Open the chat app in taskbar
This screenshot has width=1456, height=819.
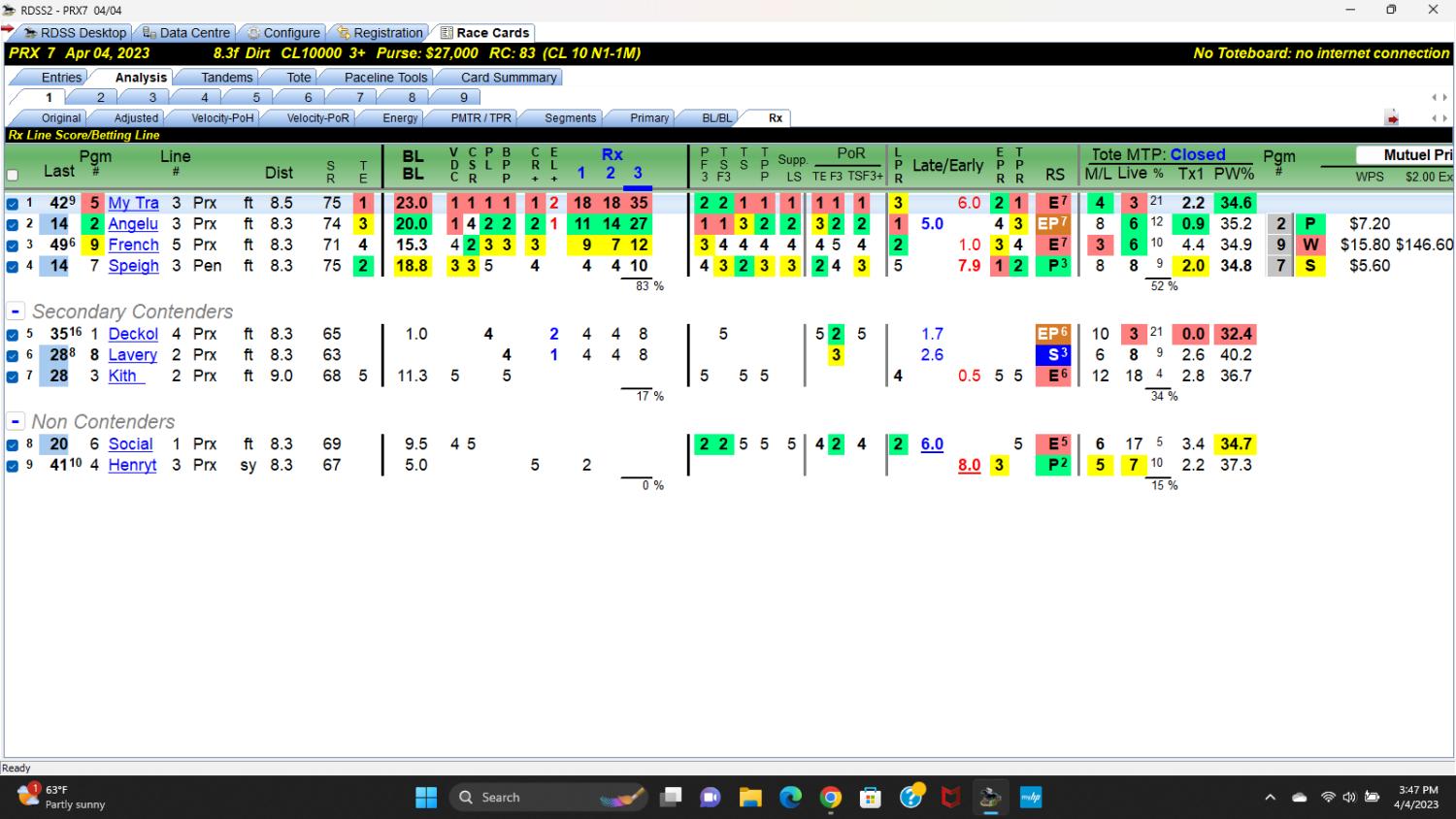pyautogui.click(x=711, y=798)
